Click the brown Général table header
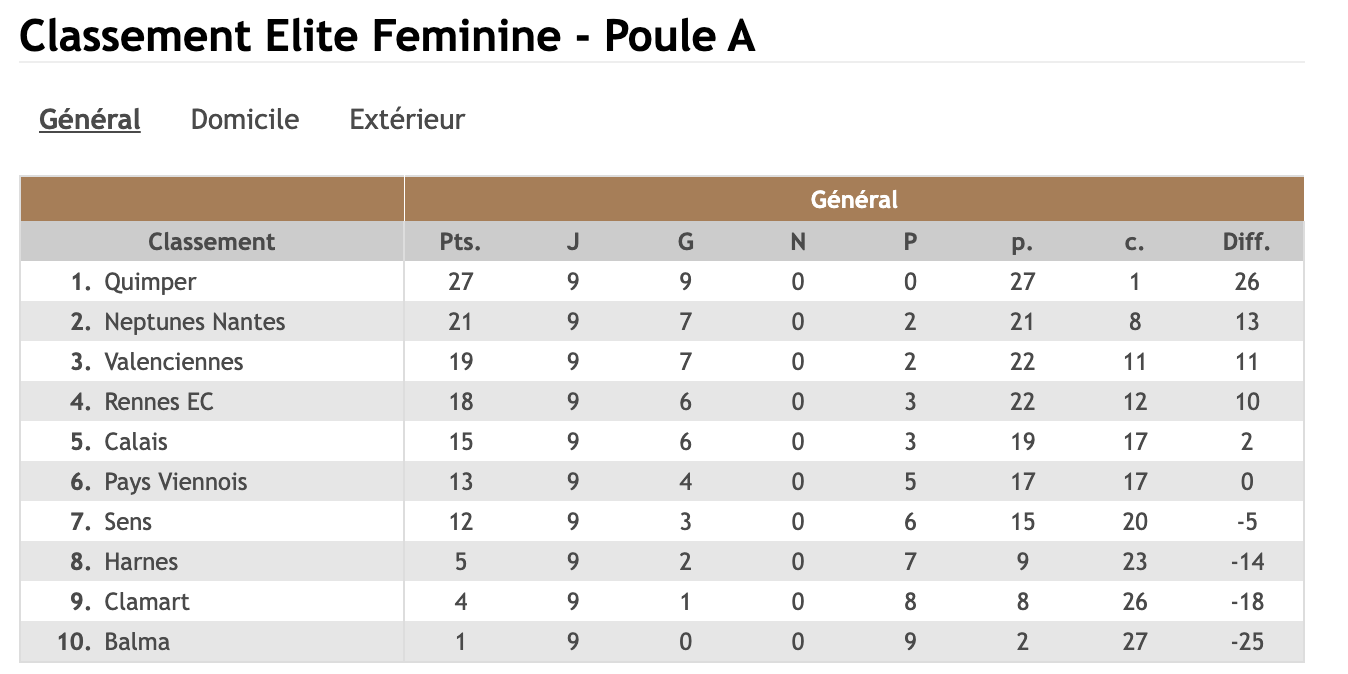The width and height of the screenshot is (1348, 674). (854, 200)
